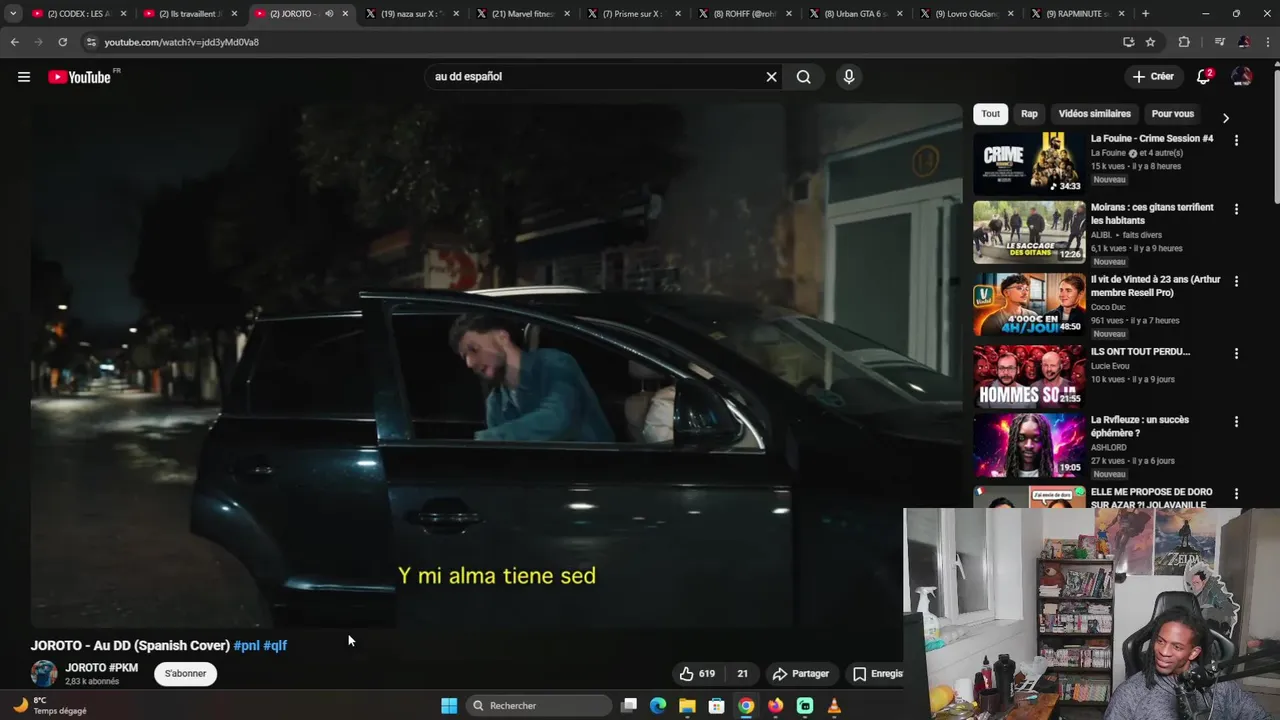Open the La Rvfleuze video title link
Screen dimensions: 1280x720
point(1140,426)
